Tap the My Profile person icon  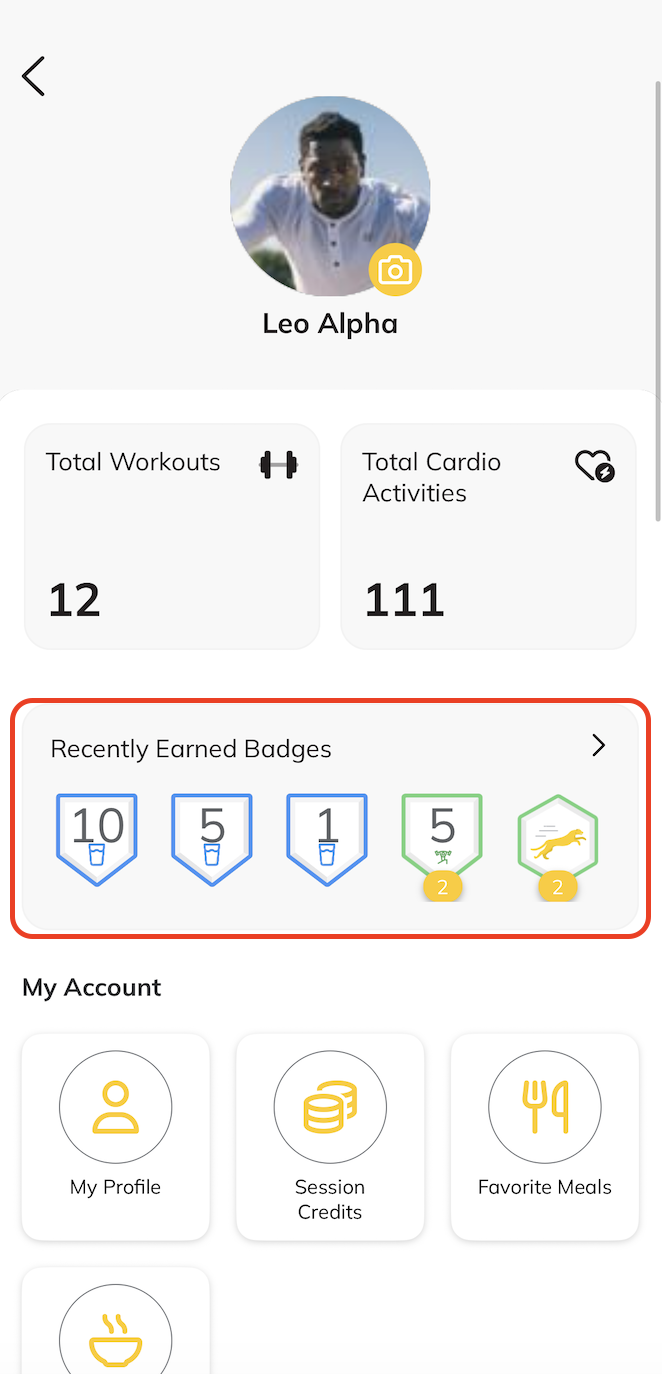click(116, 1107)
